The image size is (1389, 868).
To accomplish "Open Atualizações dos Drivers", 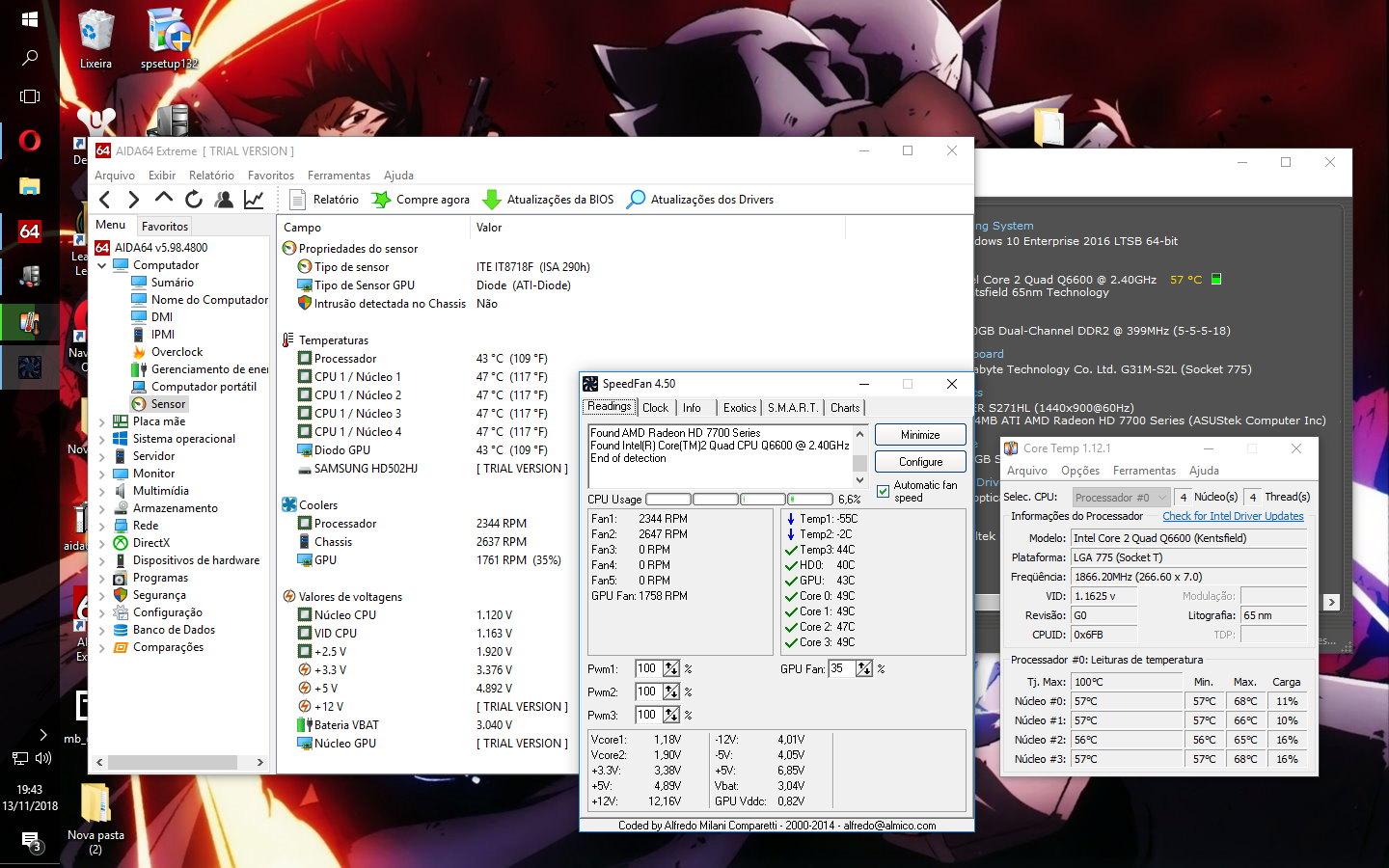I will pyautogui.click(x=700, y=200).
